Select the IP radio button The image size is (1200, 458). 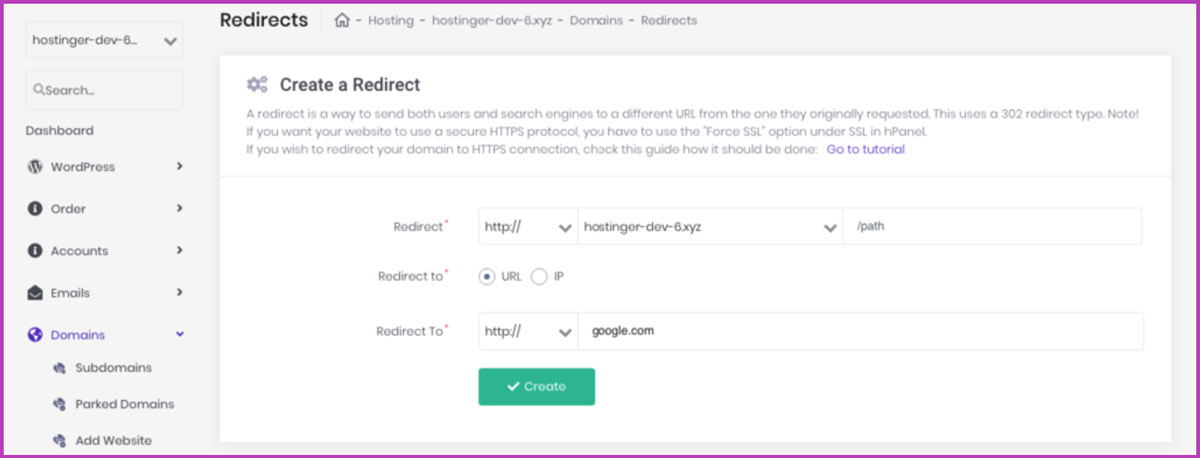[539, 276]
